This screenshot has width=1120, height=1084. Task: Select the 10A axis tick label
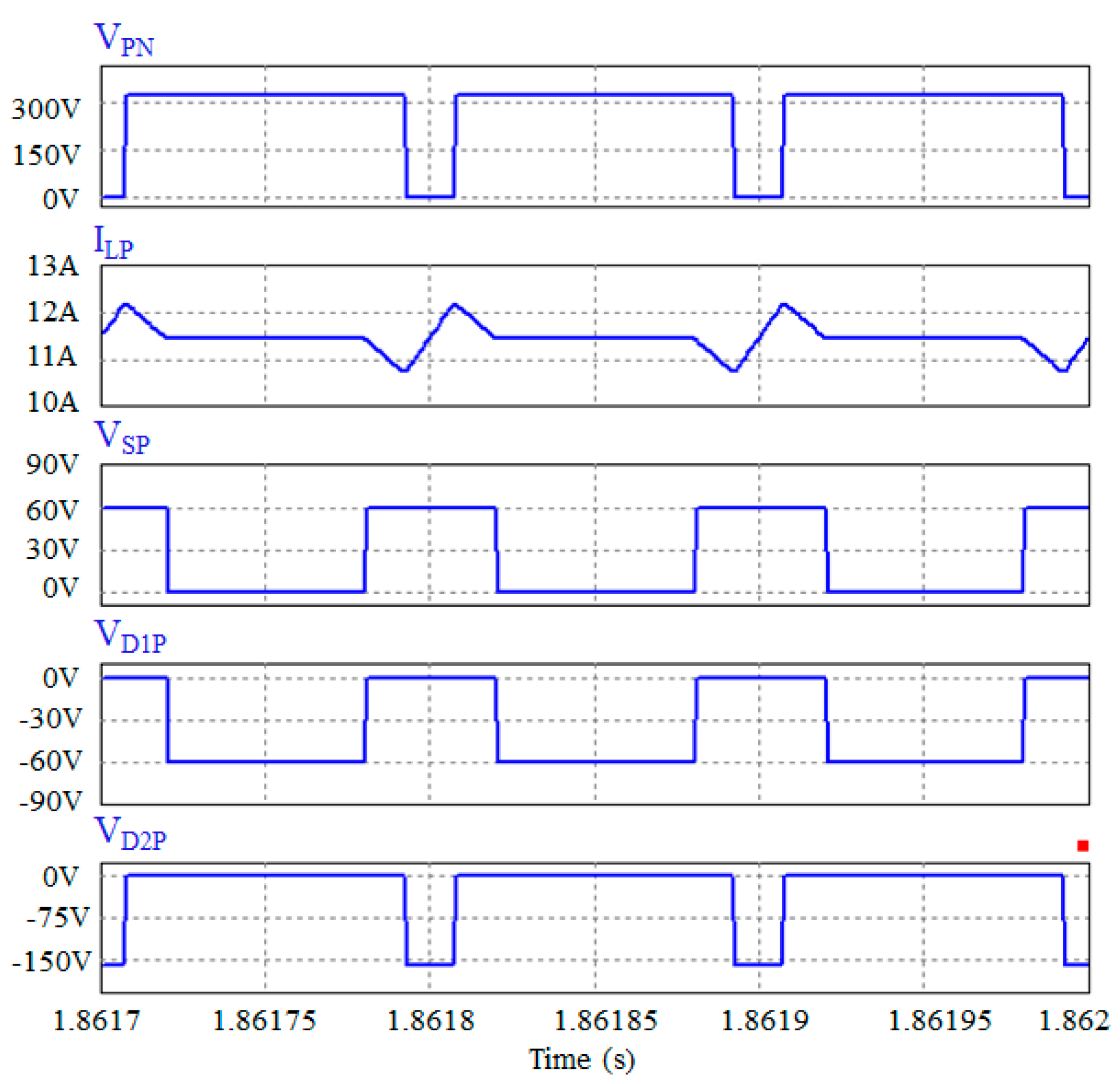click(x=53, y=402)
